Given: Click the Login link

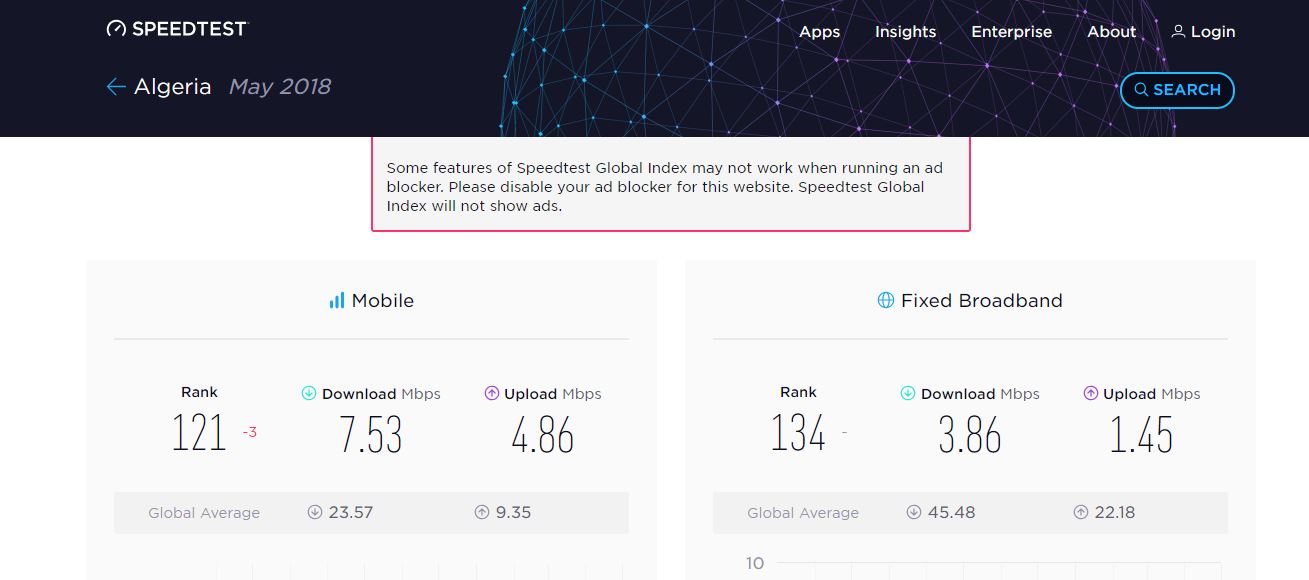Looking at the screenshot, I should (x=1204, y=32).
